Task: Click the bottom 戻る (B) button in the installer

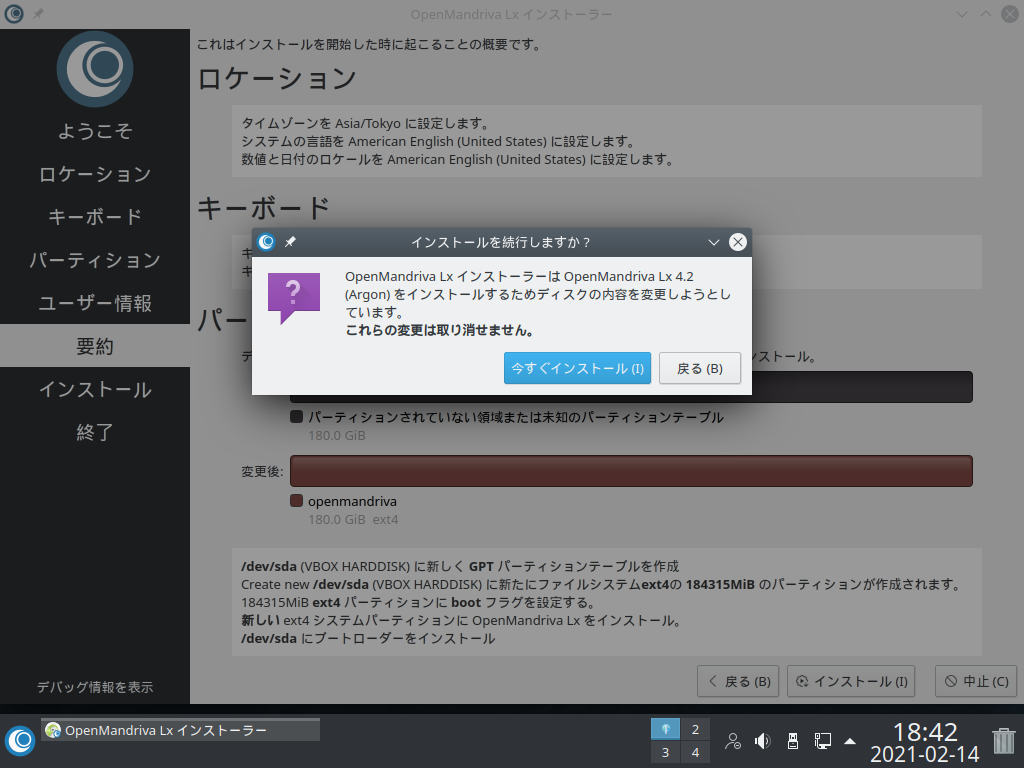Action: [738, 681]
